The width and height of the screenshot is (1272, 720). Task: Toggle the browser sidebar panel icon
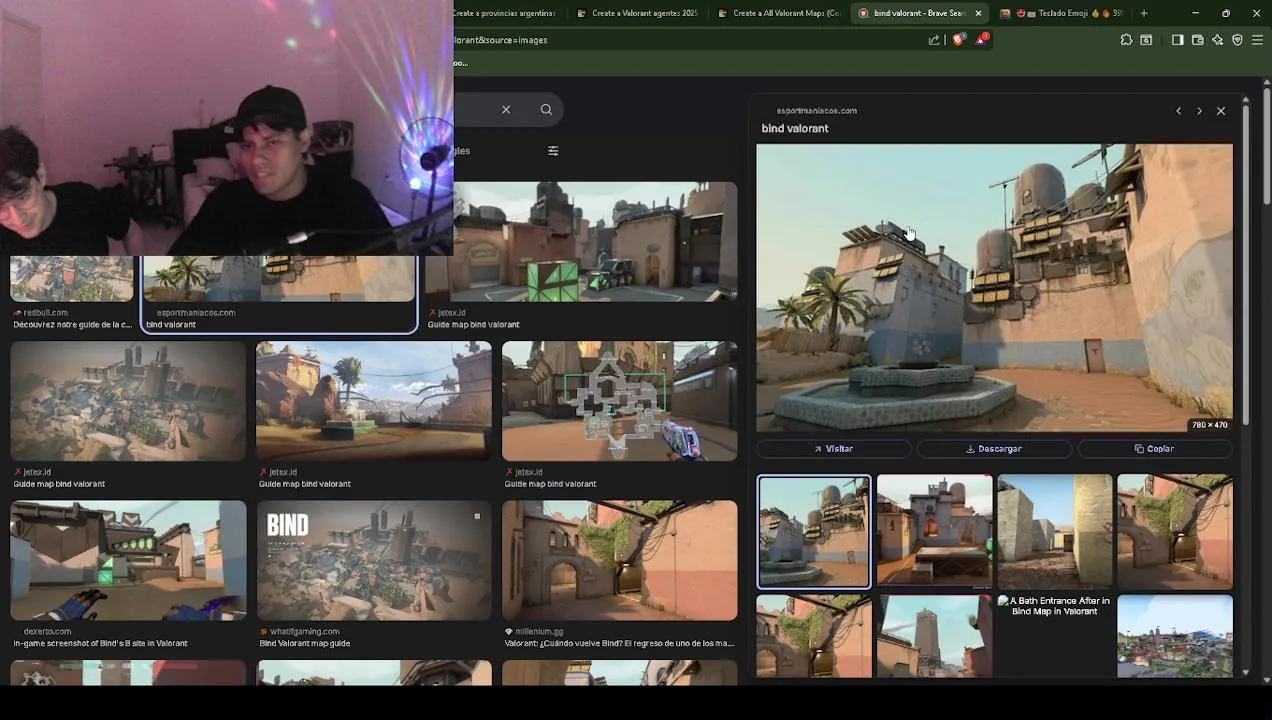pos(1177,40)
